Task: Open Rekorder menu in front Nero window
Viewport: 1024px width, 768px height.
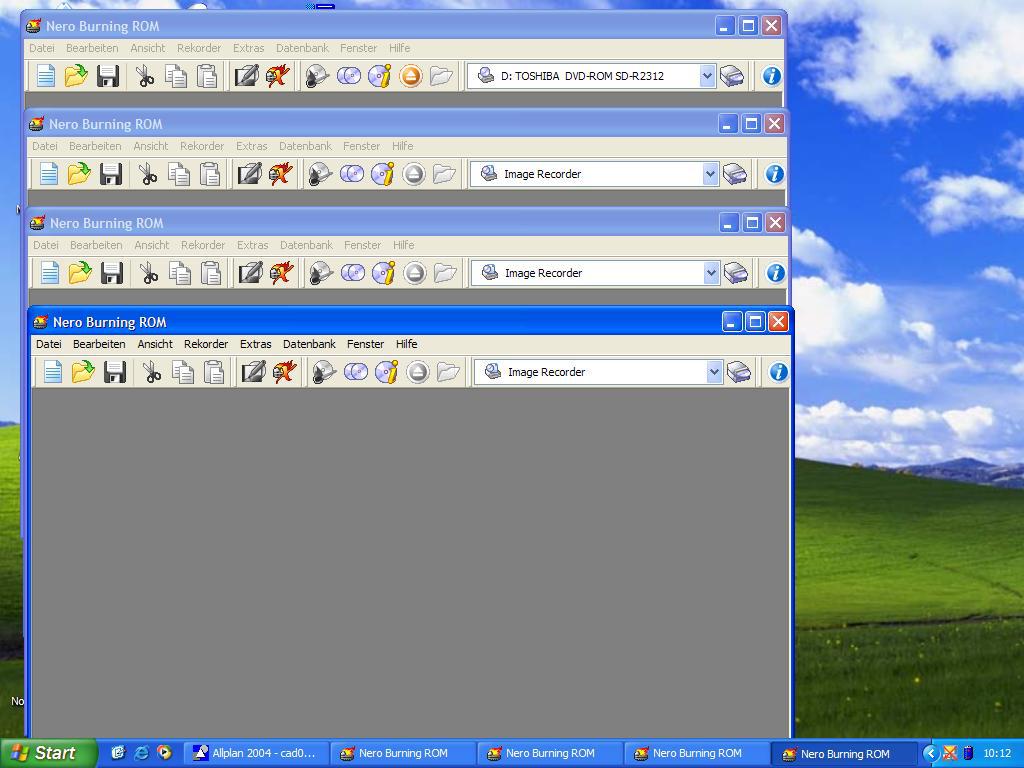Action: [206, 344]
